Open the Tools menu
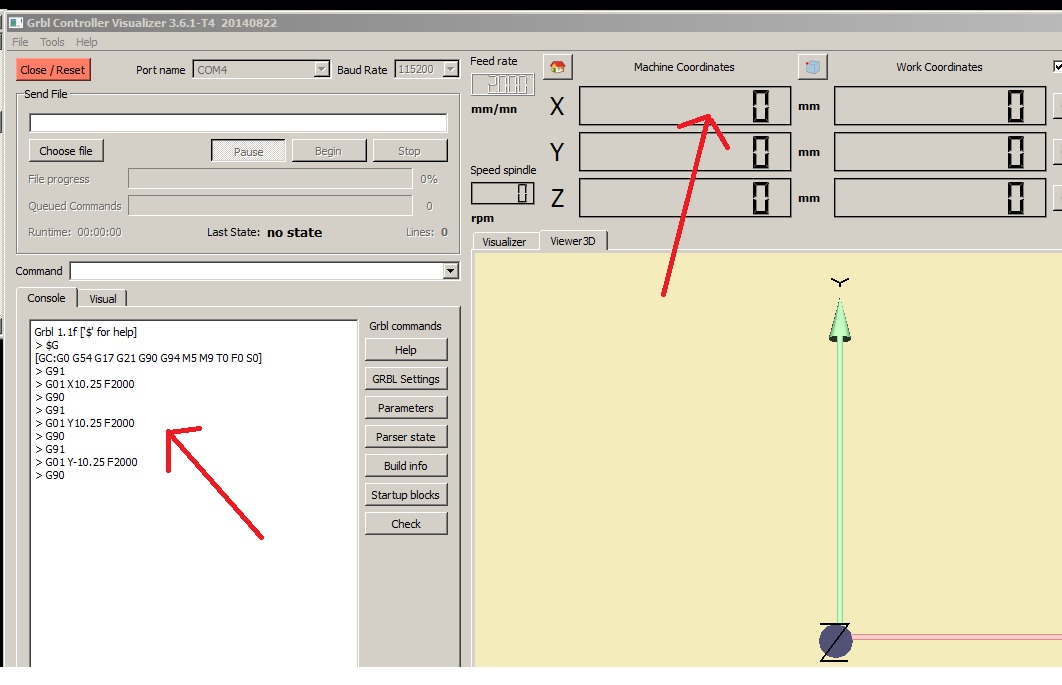The height and width of the screenshot is (685, 1062). [52, 42]
